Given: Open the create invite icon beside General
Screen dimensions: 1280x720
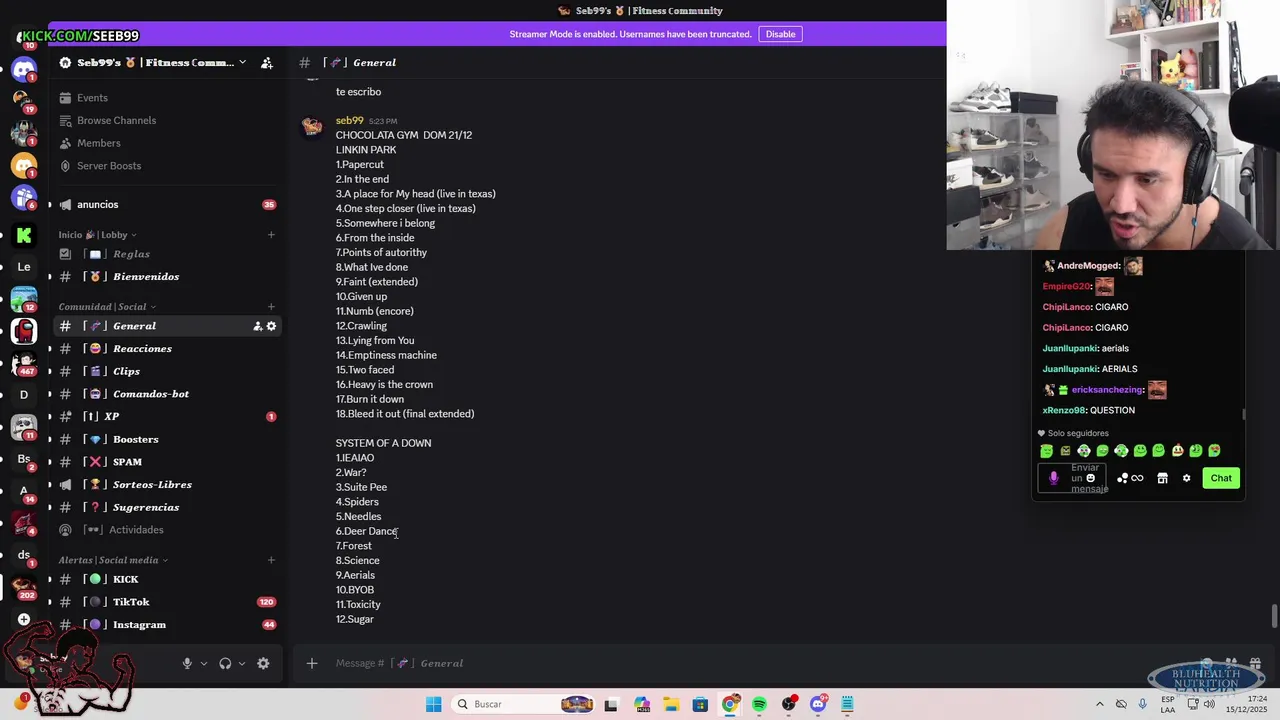Looking at the screenshot, I should (x=257, y=326).
